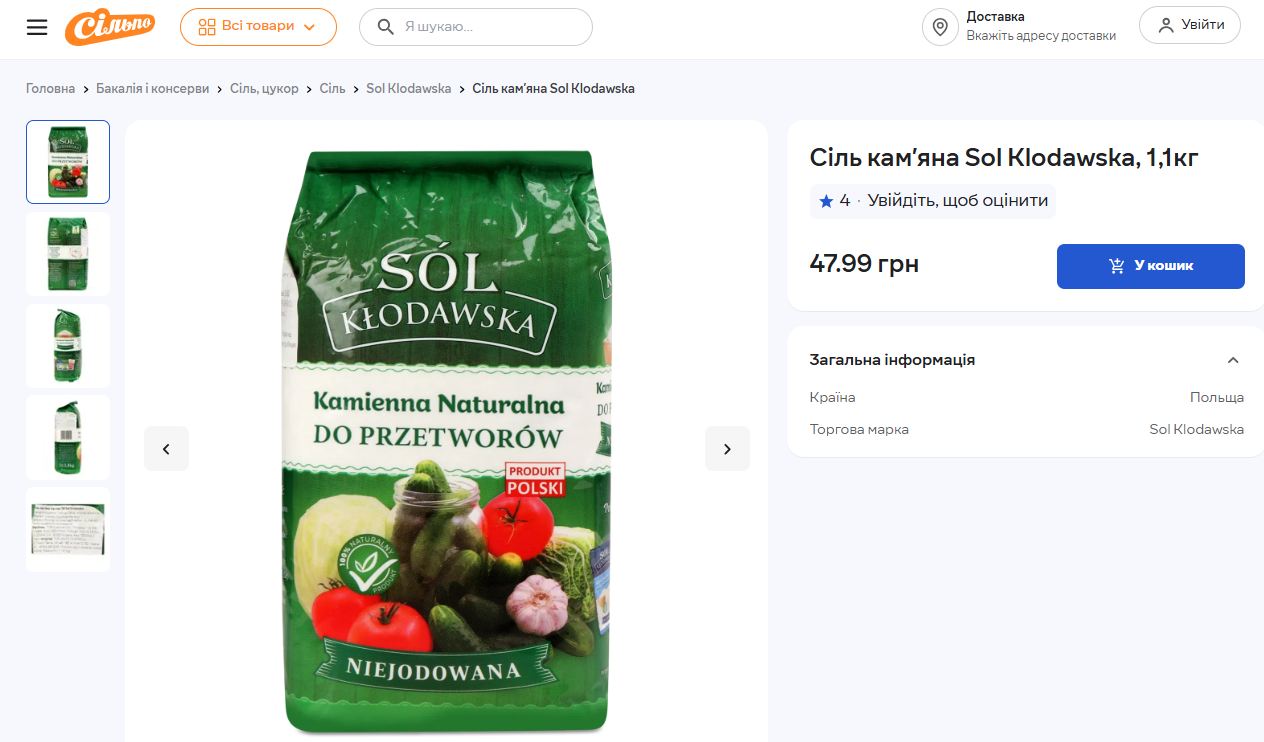The width and height of the screenshot is (1264, 742).
Task: Show previous product image with left arrow
Action: (x=166, y=449)
